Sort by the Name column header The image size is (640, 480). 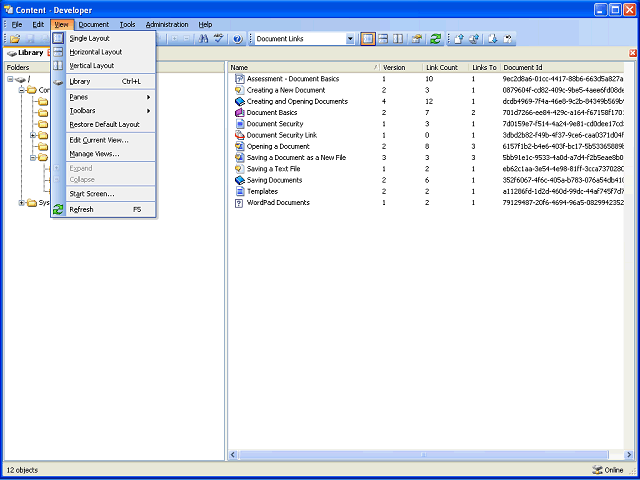[304, 67]
